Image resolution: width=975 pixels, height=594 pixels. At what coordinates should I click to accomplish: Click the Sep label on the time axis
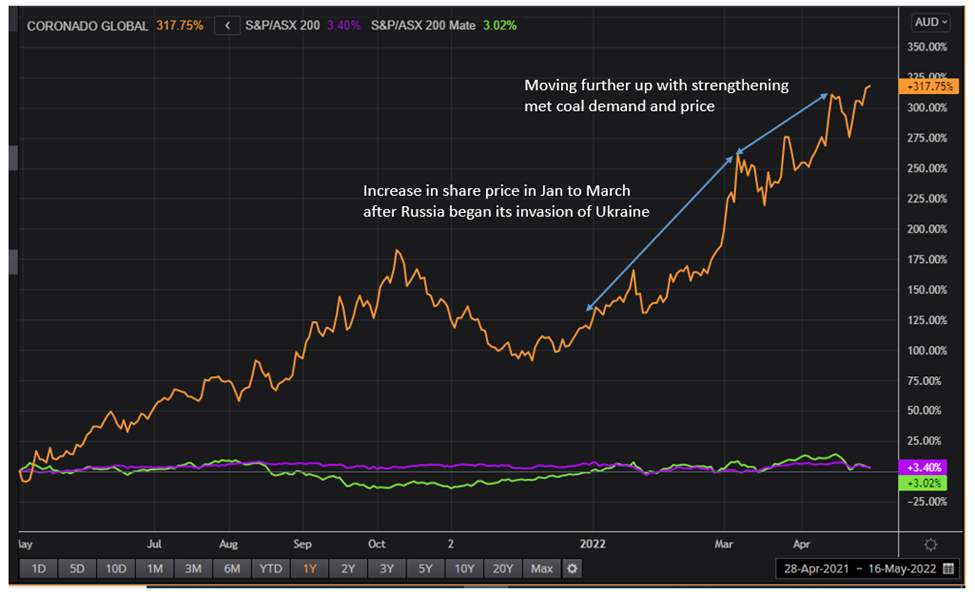302,544
